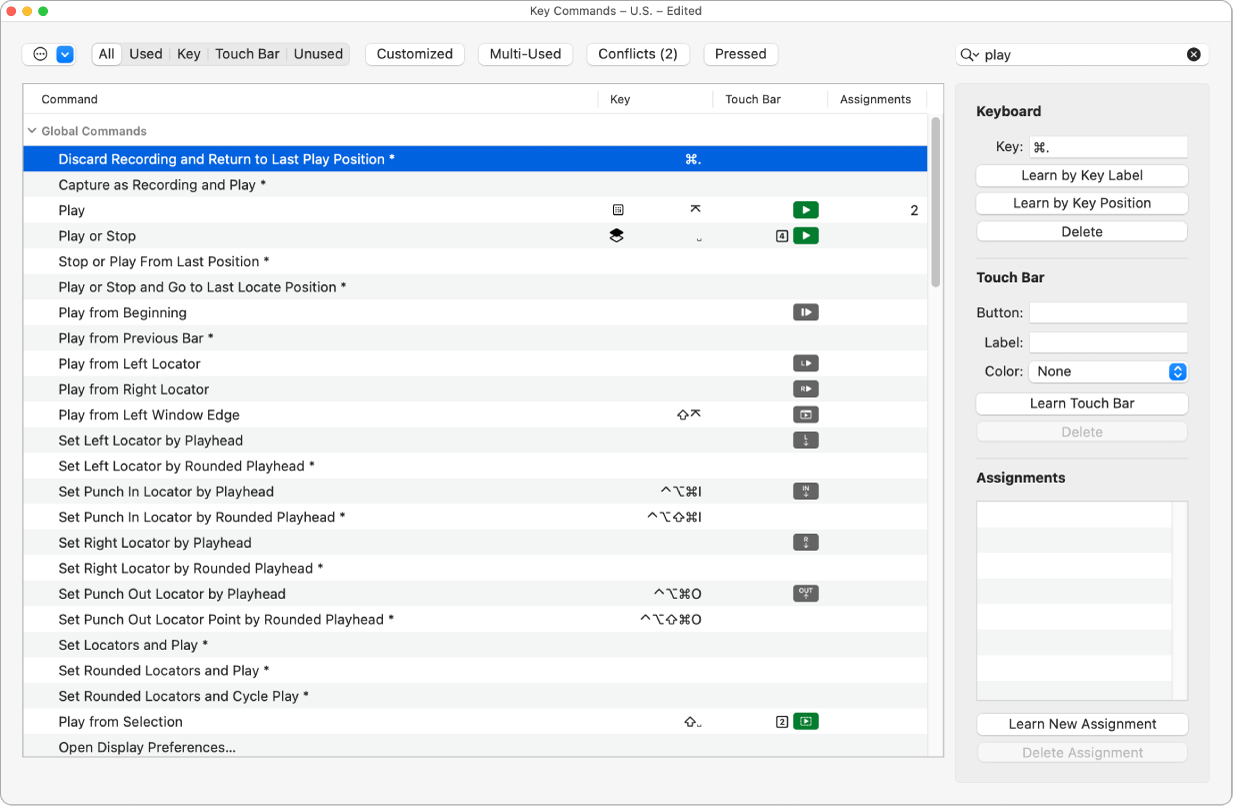Click the numbered 2 badge in Play from Selection row
This screenshot has width=1234, height=806.
tap(782, 721)
